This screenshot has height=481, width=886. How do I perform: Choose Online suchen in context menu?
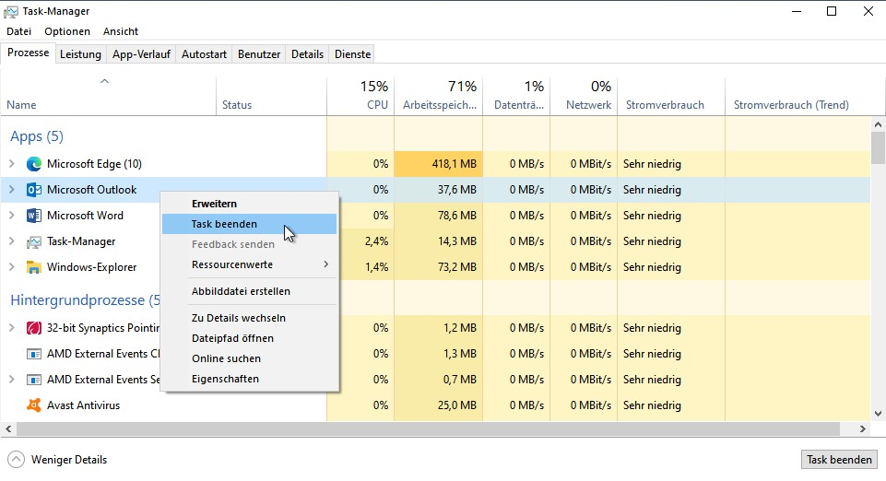249,358
